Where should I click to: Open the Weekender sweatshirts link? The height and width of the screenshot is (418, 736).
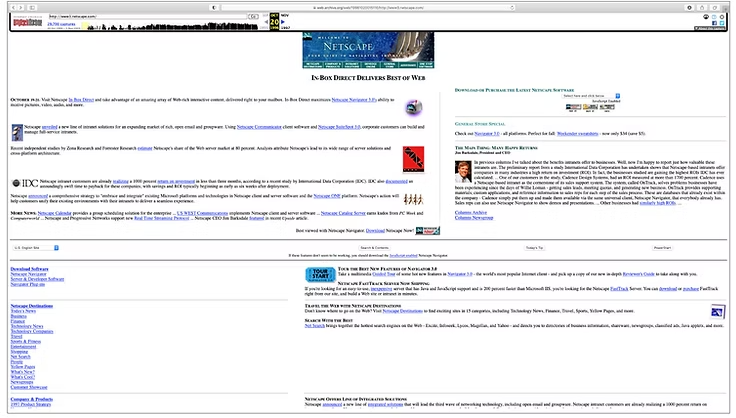577,134
